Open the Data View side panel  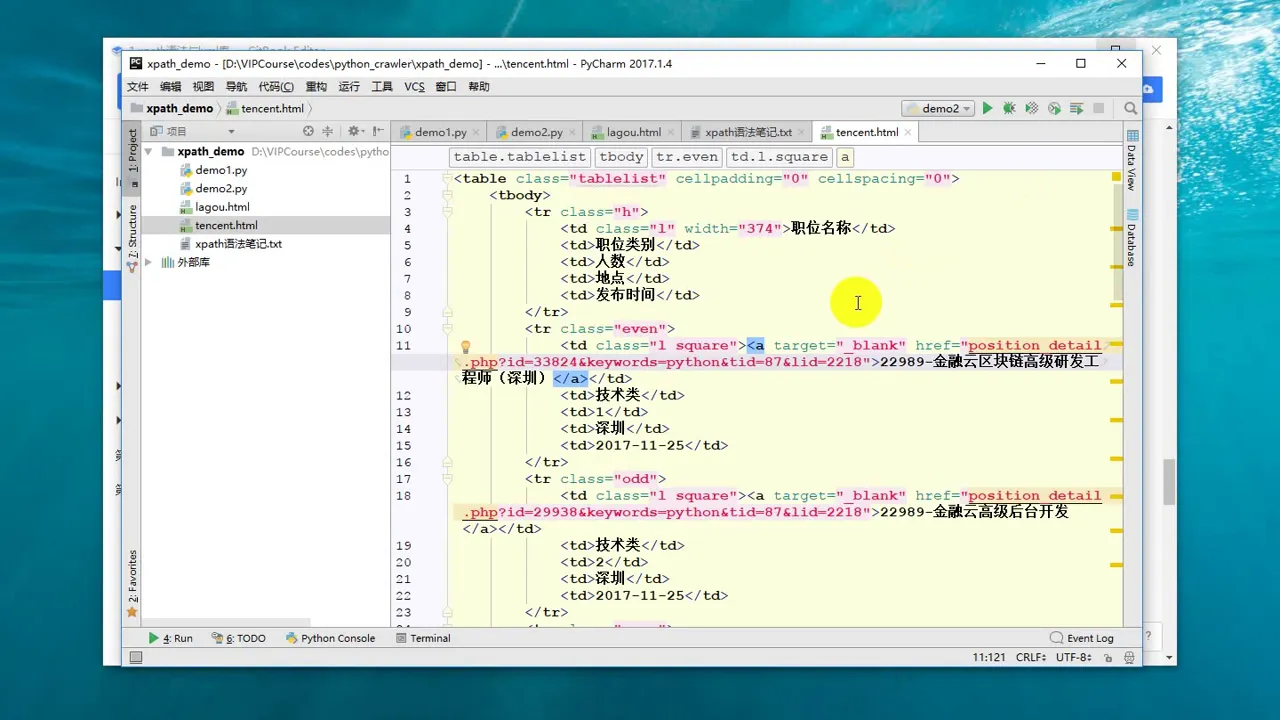tap(1132, 161)
